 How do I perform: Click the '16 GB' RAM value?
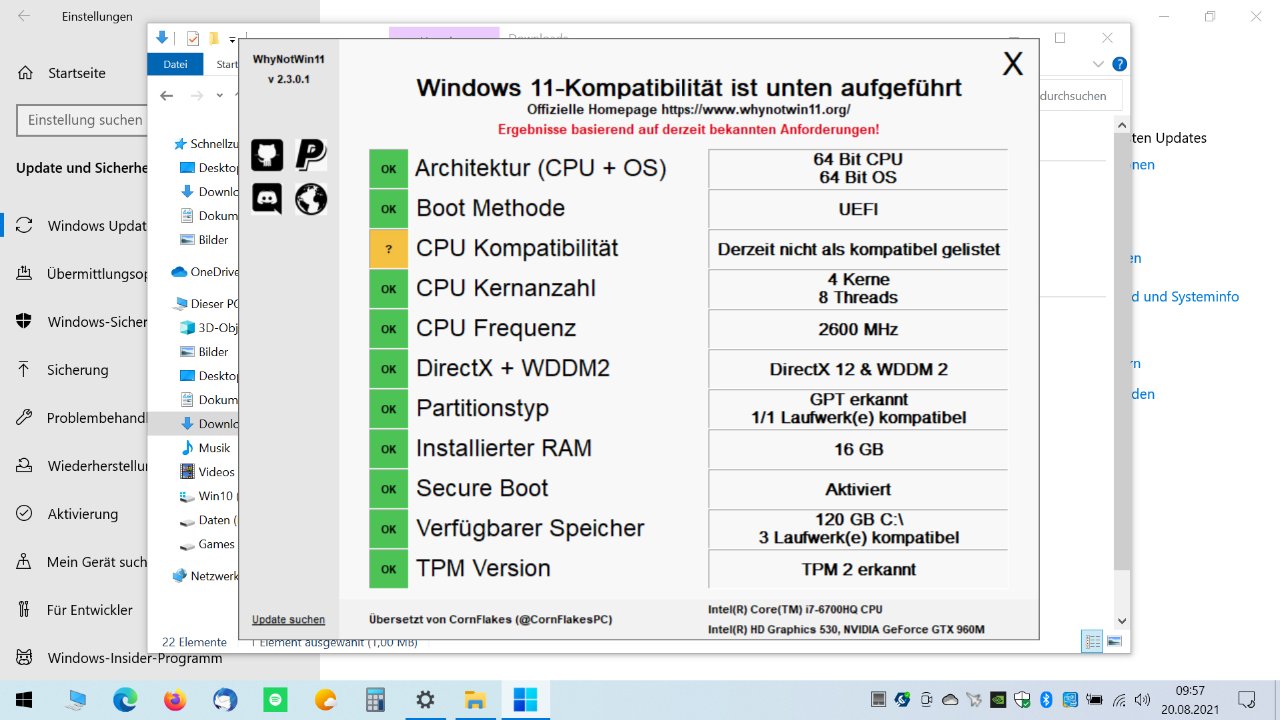click(x=858, y=449)
